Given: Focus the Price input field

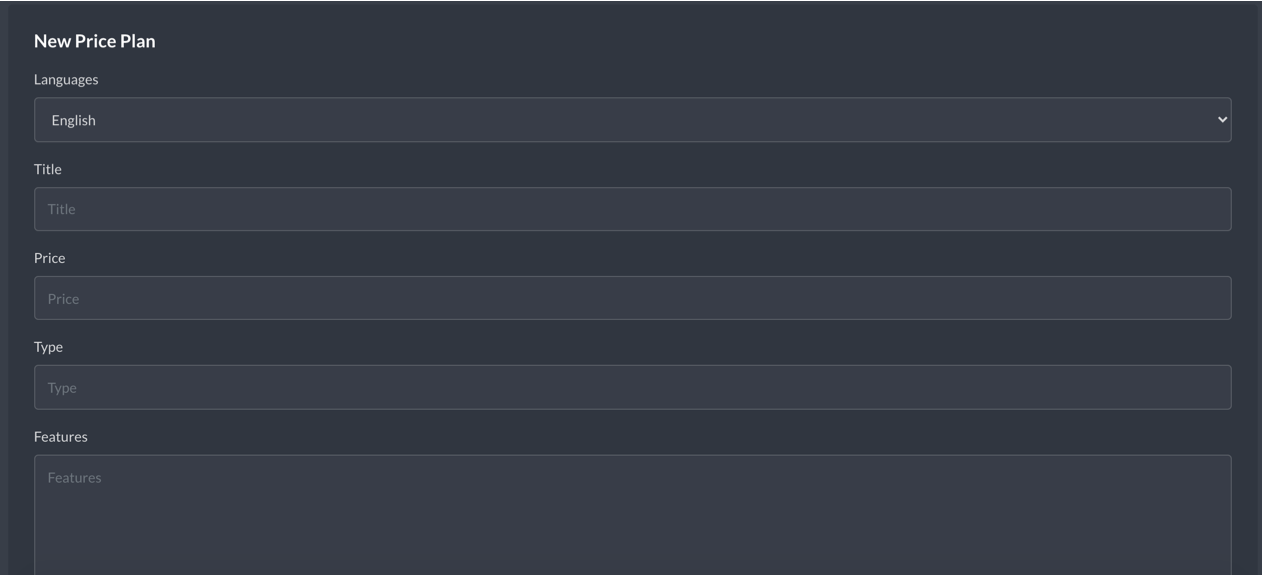Looking at the screenshot, I should click(632, 298).
